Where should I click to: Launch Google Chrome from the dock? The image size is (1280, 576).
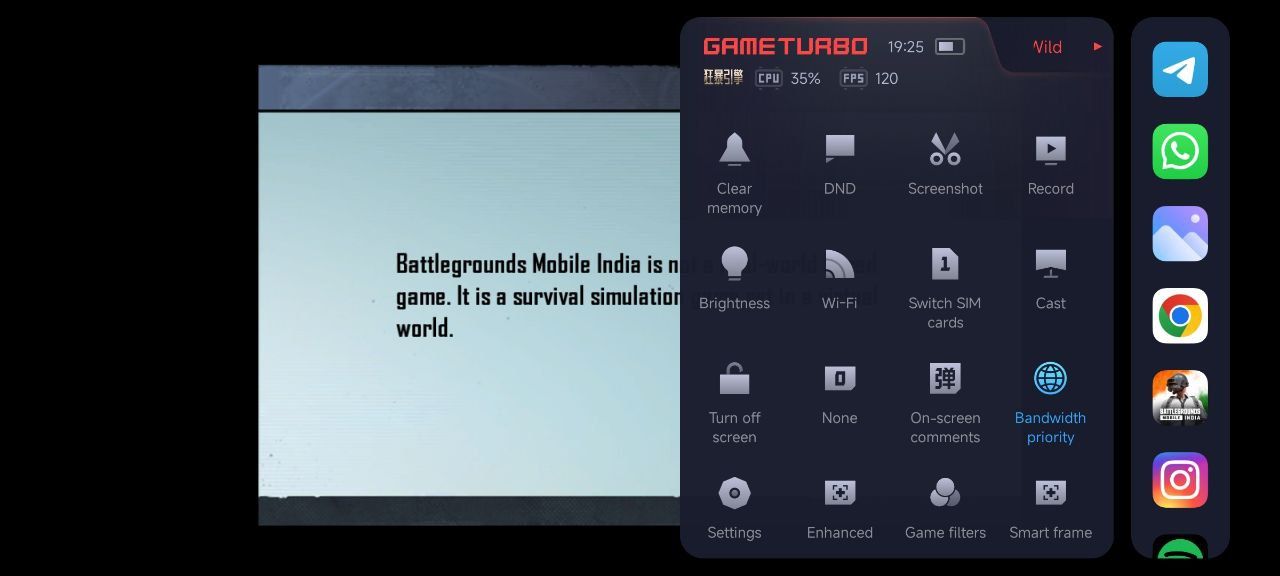[x=1180, y=316]
